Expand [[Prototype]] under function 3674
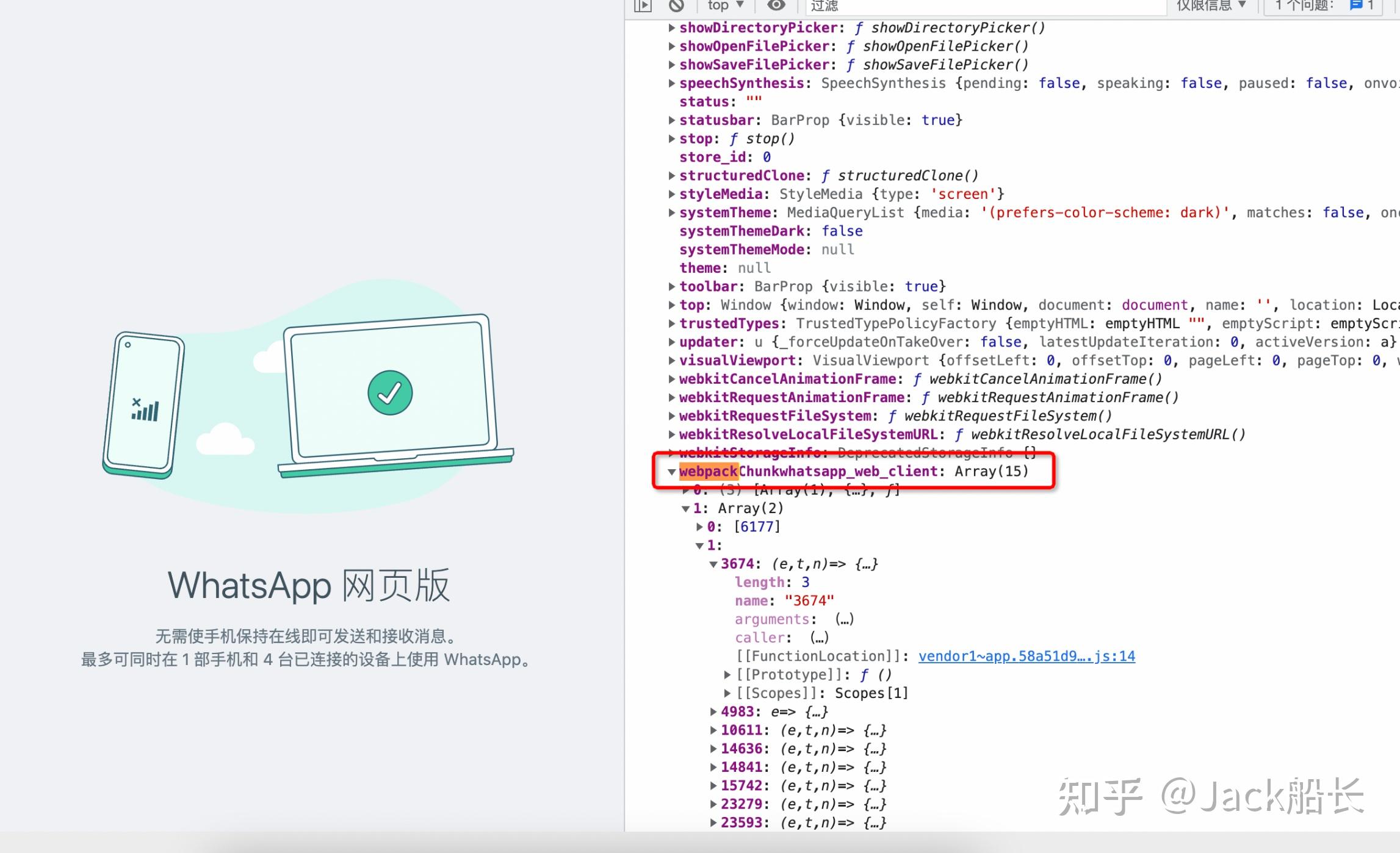1400x853 pixels. pyautogui.click(x=727, y=674)
